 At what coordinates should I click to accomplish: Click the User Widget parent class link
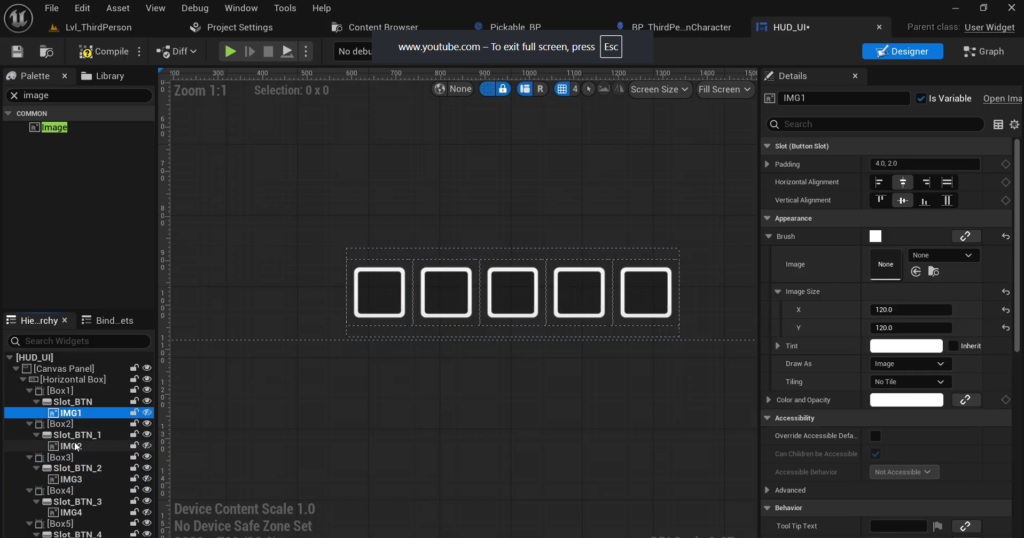[989, 27]
